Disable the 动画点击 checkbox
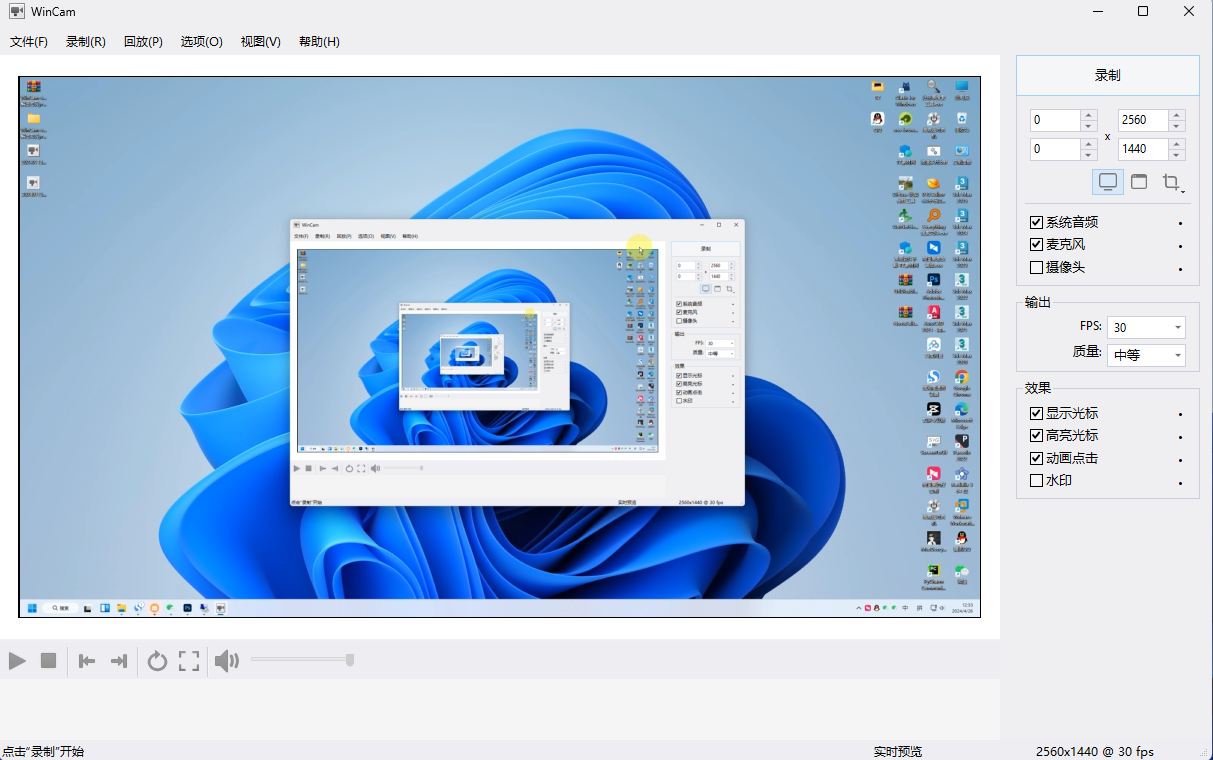 pyautogui.click(x=1036, y=459)
